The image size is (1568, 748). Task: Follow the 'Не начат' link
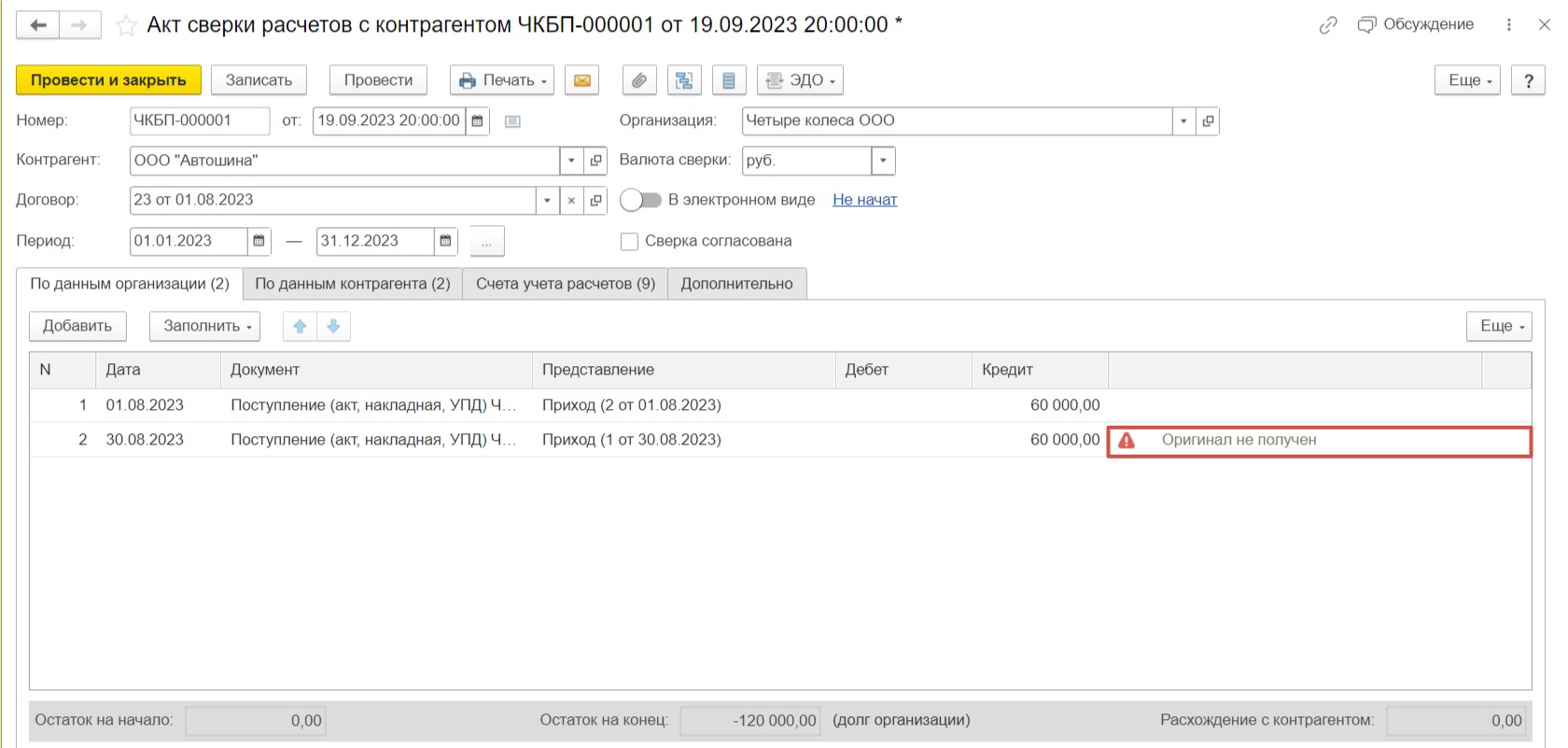tap(864, 200)
